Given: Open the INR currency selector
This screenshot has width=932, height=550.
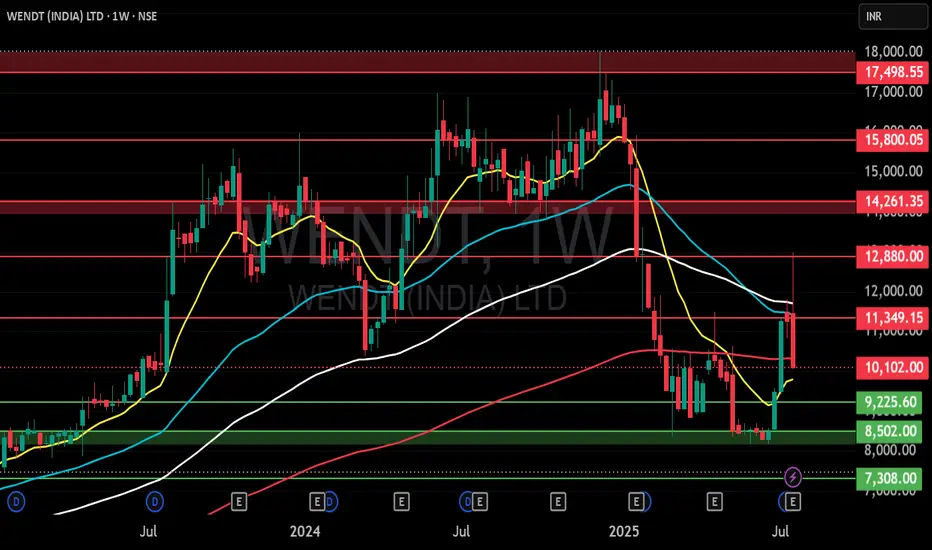Looking at the screenshot, I should pyautogui.click(x=893, y=17).
